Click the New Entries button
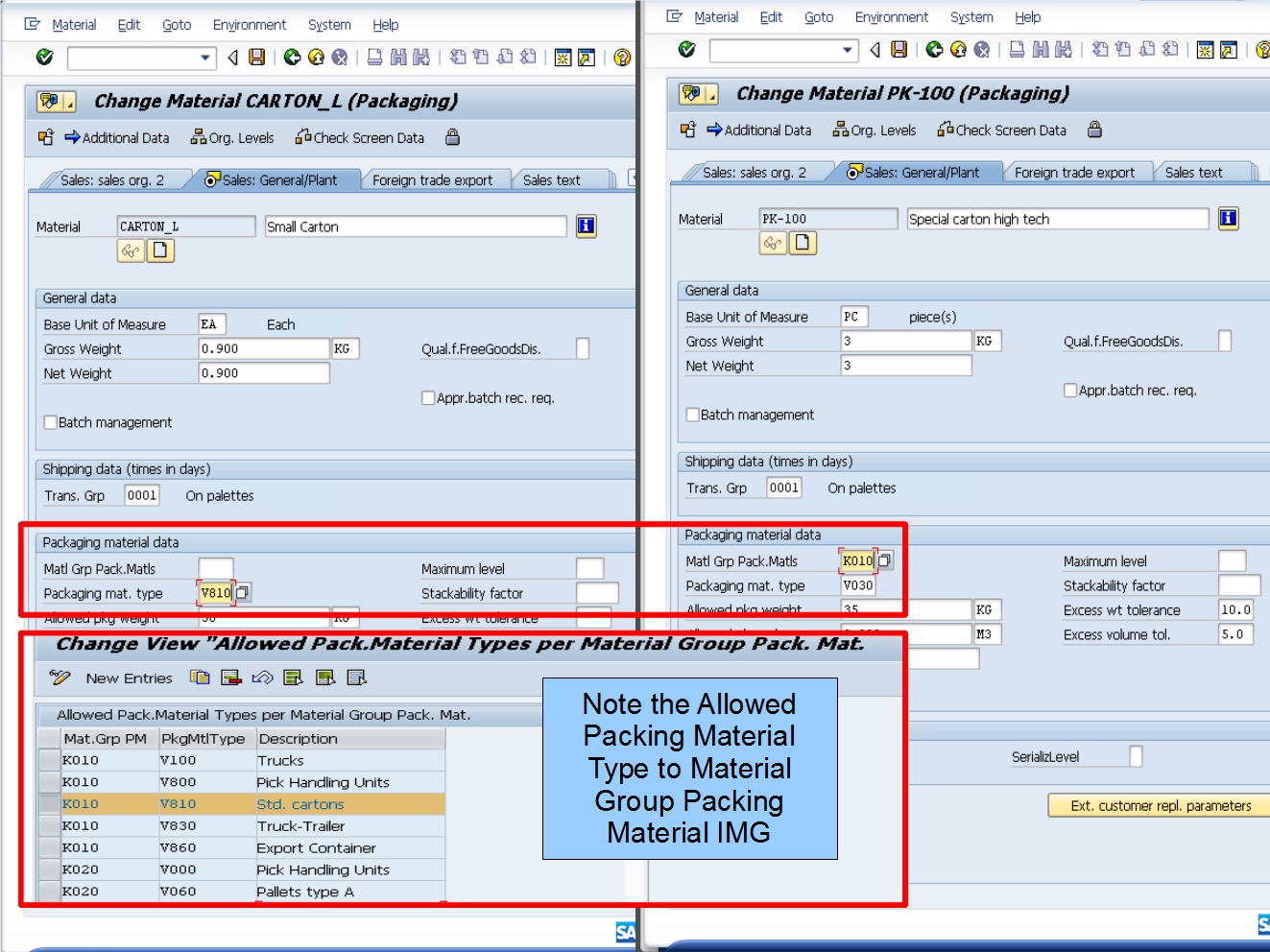This screenshot has width=1270, height=952. (x=129, y=678)
